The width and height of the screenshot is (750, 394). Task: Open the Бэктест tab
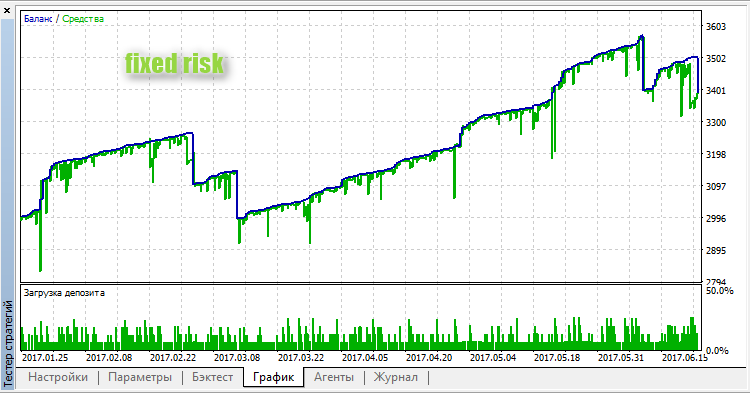point(212,377)
